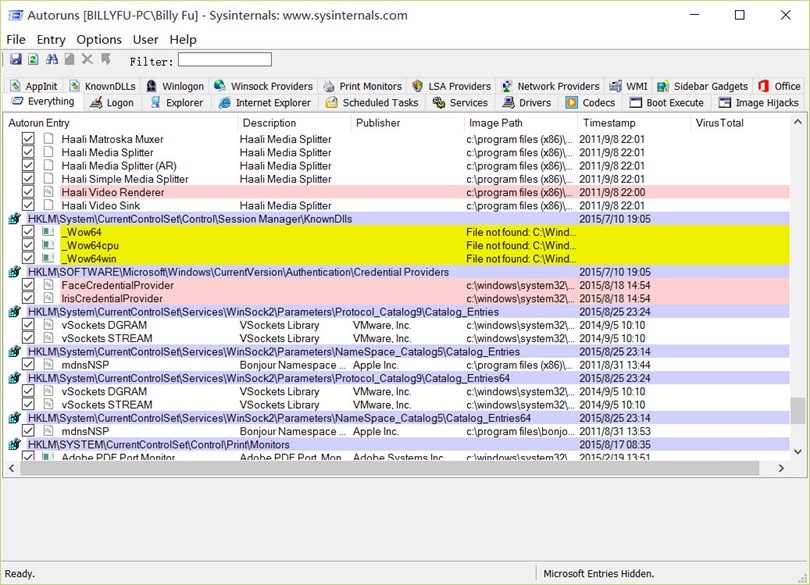This screenshot has width=810, height=585.
Task: Switch to Boot Execute tab
Action: click(666, 102)
